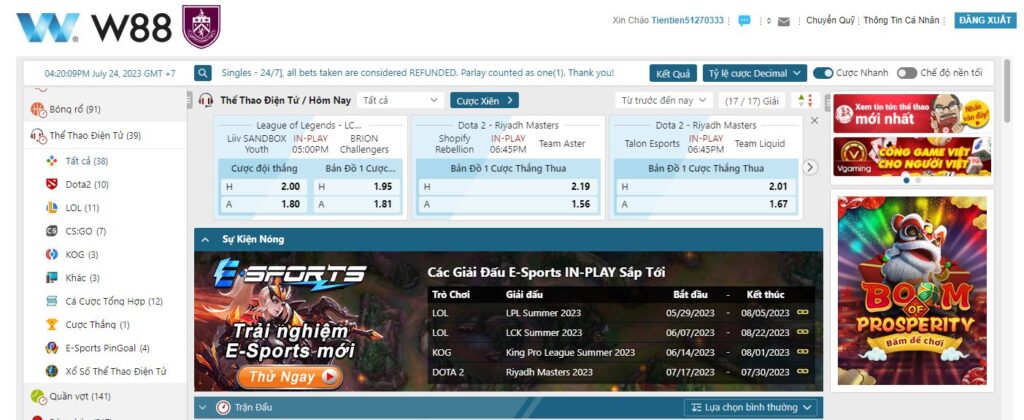Click the first banner carousel dot
1024x420 pixels.
pyautogui.click(x=906, y=180)
